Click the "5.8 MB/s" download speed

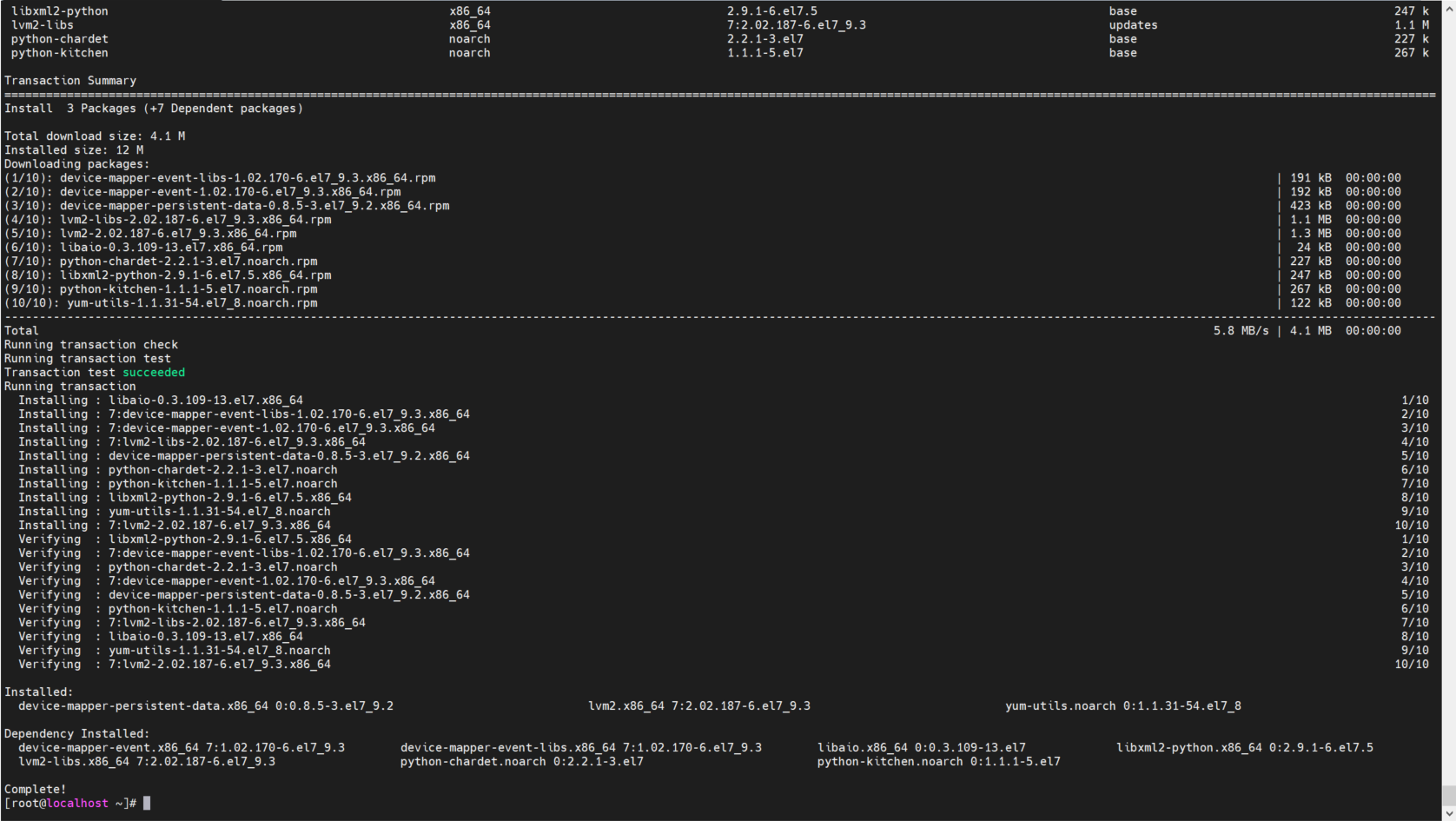point(1241,331)
